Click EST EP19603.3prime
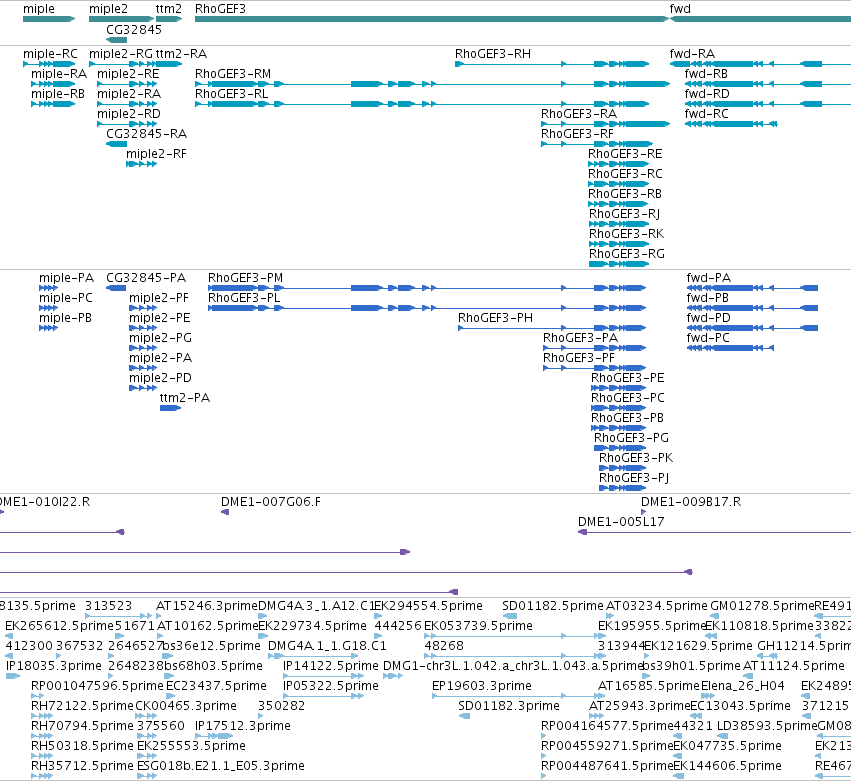Image resolution: width=851 pixels, height=781 pixels. [518, 696]
